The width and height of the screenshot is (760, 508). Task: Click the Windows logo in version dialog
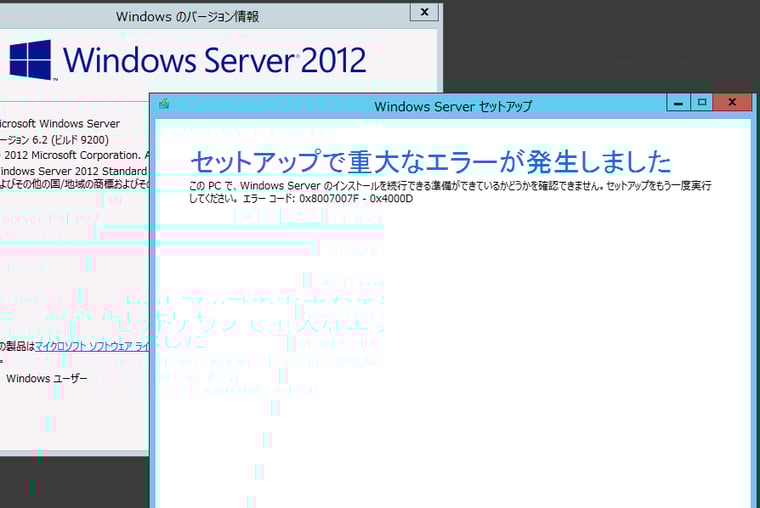(31, 60)
